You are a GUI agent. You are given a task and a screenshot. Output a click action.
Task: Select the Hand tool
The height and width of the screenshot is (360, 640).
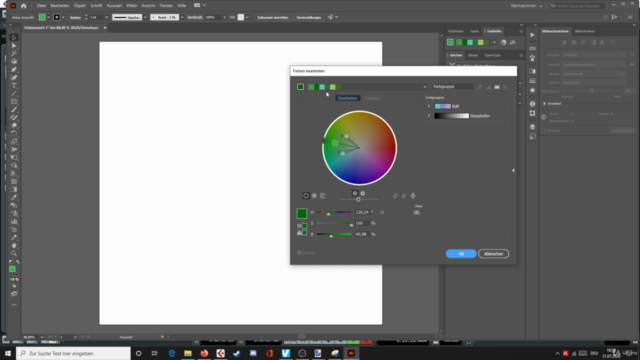[x=14, y=245]
